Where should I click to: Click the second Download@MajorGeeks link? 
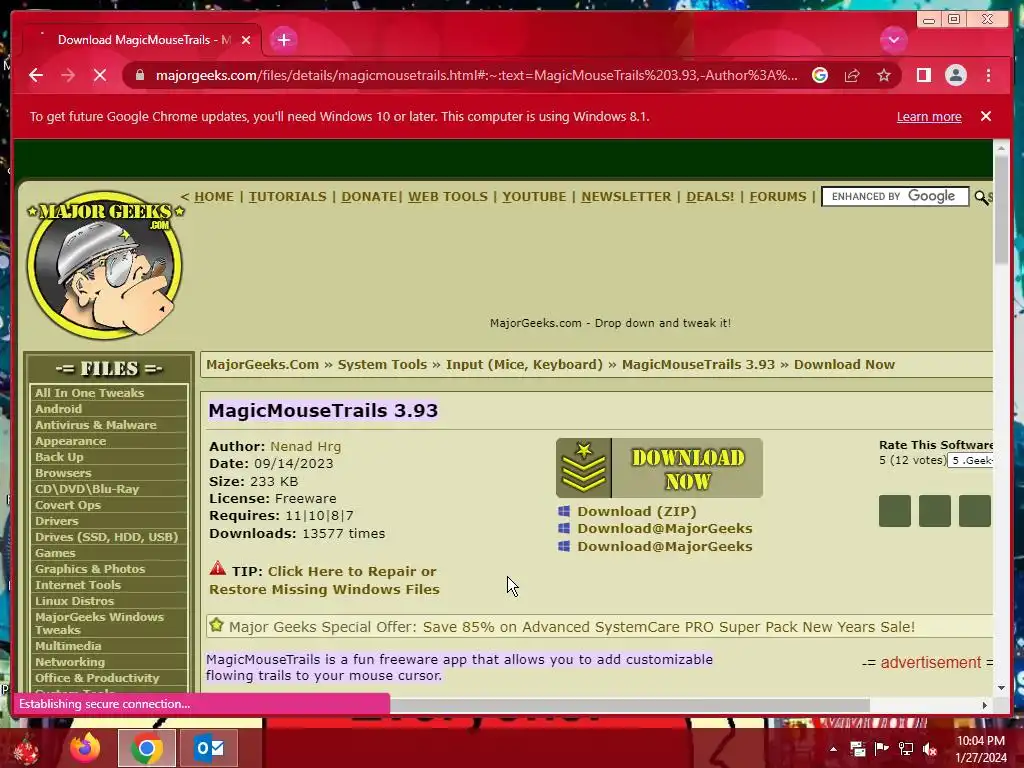pos(665,546)
